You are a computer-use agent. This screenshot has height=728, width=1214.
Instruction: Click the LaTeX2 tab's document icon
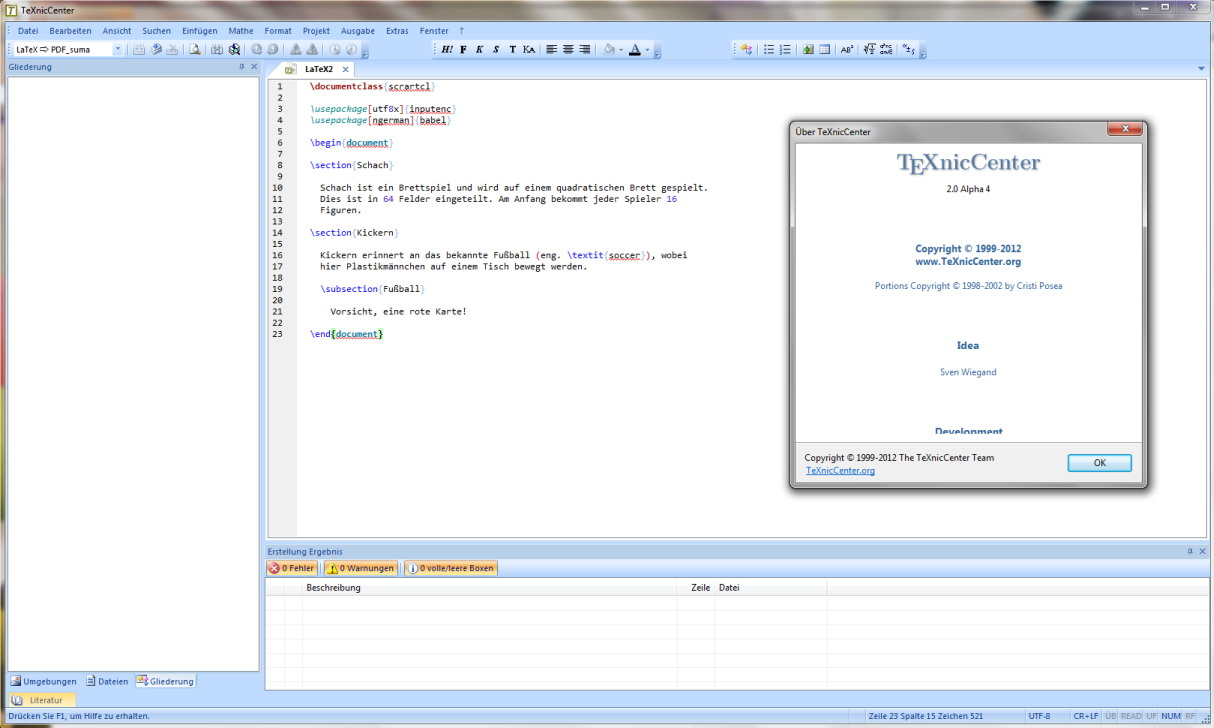(290, 69)
